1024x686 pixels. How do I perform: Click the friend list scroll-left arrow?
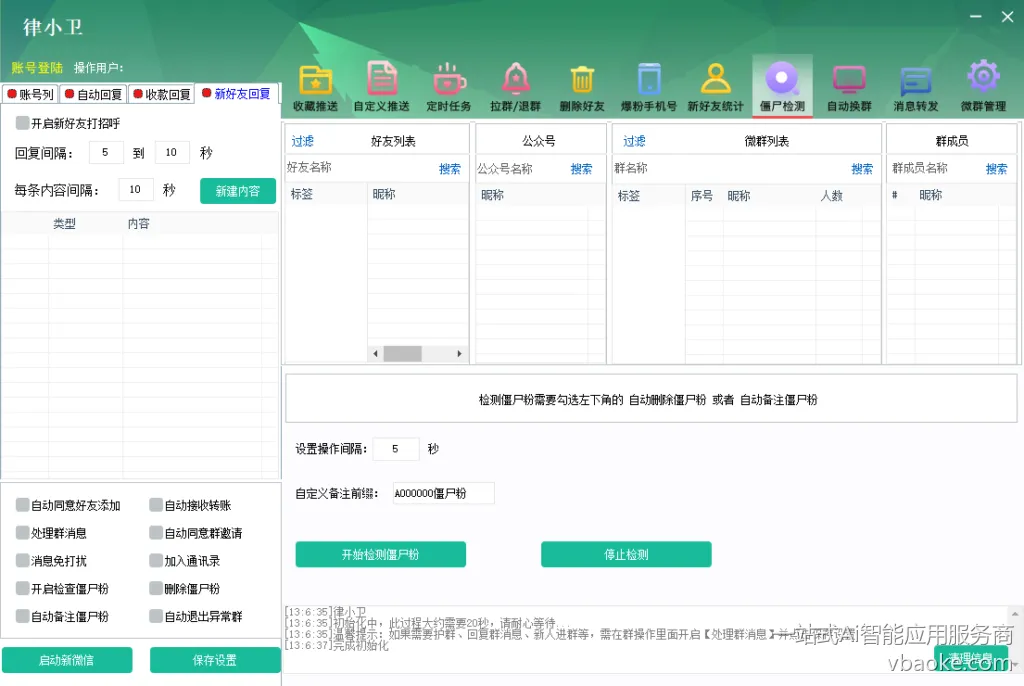pyautogui.click(x=375, y=353)
